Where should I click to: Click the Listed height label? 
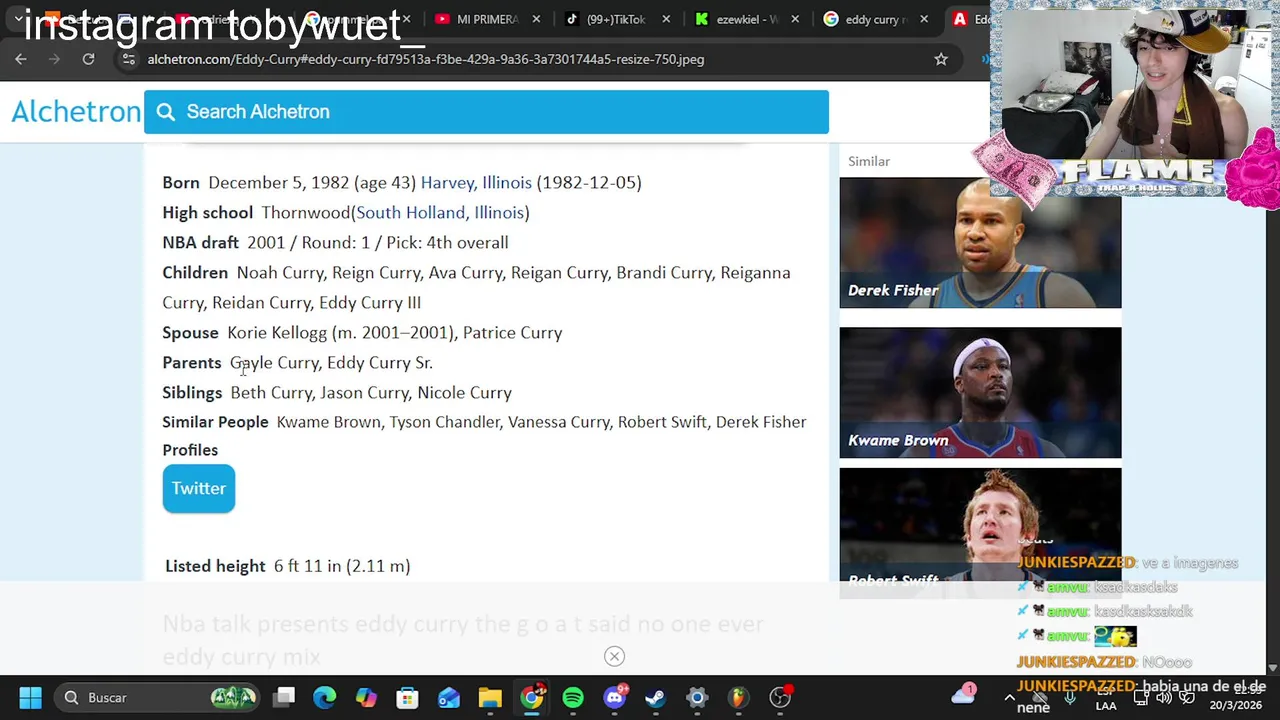click(x=215, y=566)
